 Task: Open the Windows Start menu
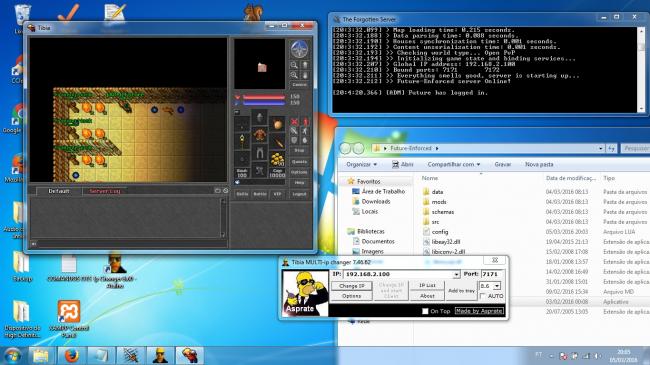click(12, 356)
